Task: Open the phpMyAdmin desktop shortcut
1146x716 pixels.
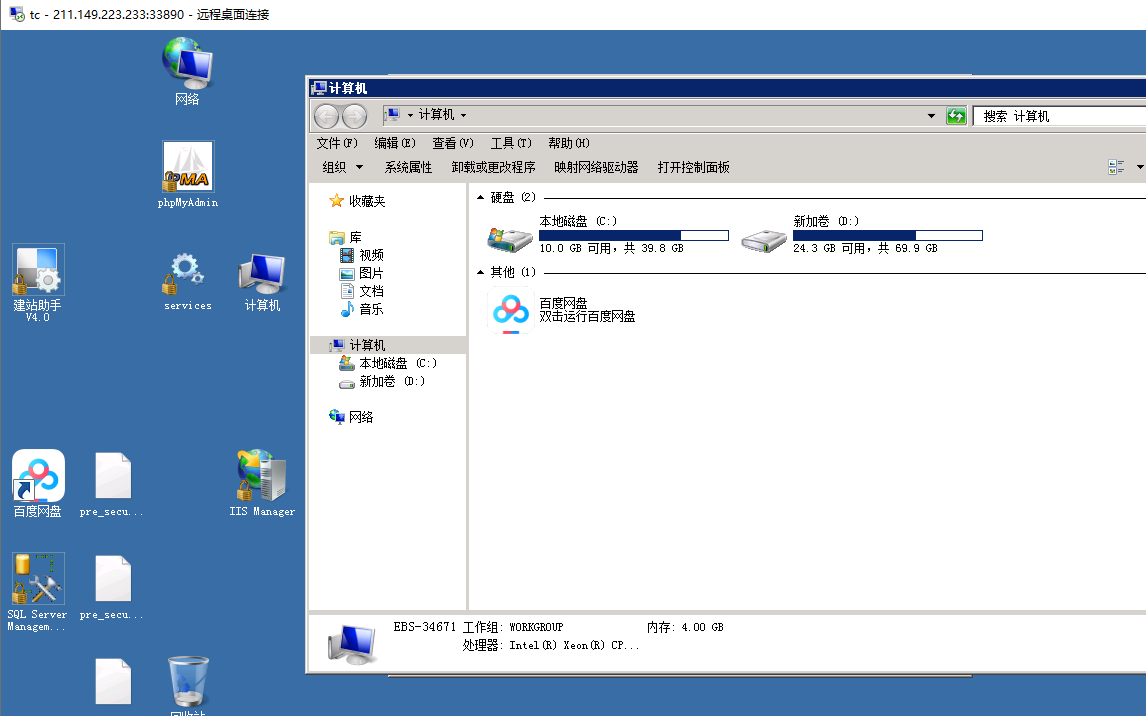Action: (188, 174)
